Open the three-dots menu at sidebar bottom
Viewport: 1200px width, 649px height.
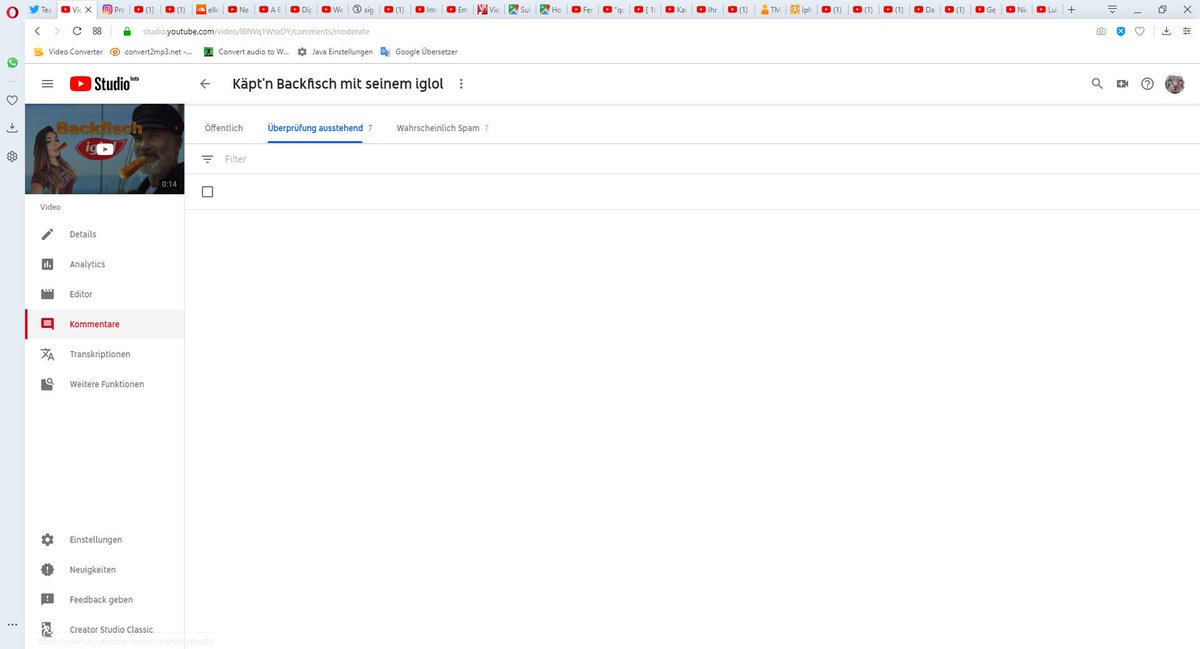point(12,624)
